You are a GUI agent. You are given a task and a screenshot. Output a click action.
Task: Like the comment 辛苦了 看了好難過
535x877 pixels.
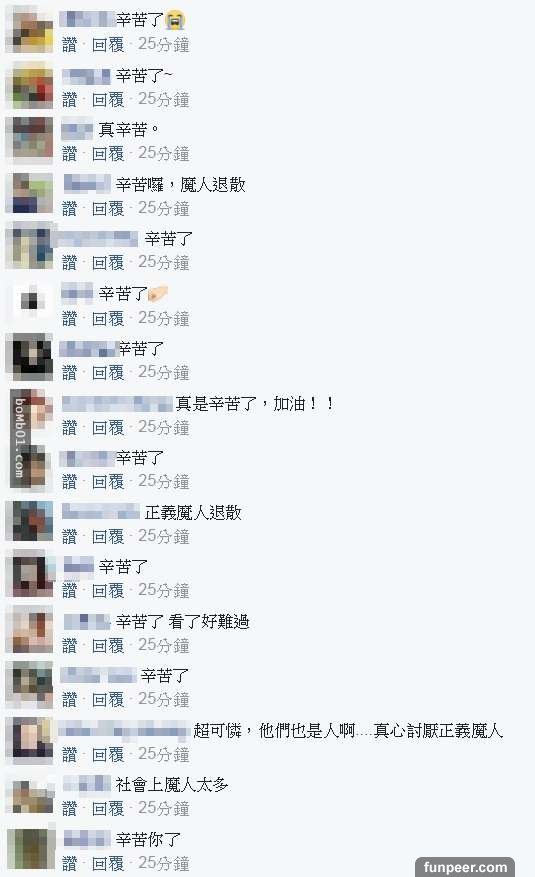point(69,645)
